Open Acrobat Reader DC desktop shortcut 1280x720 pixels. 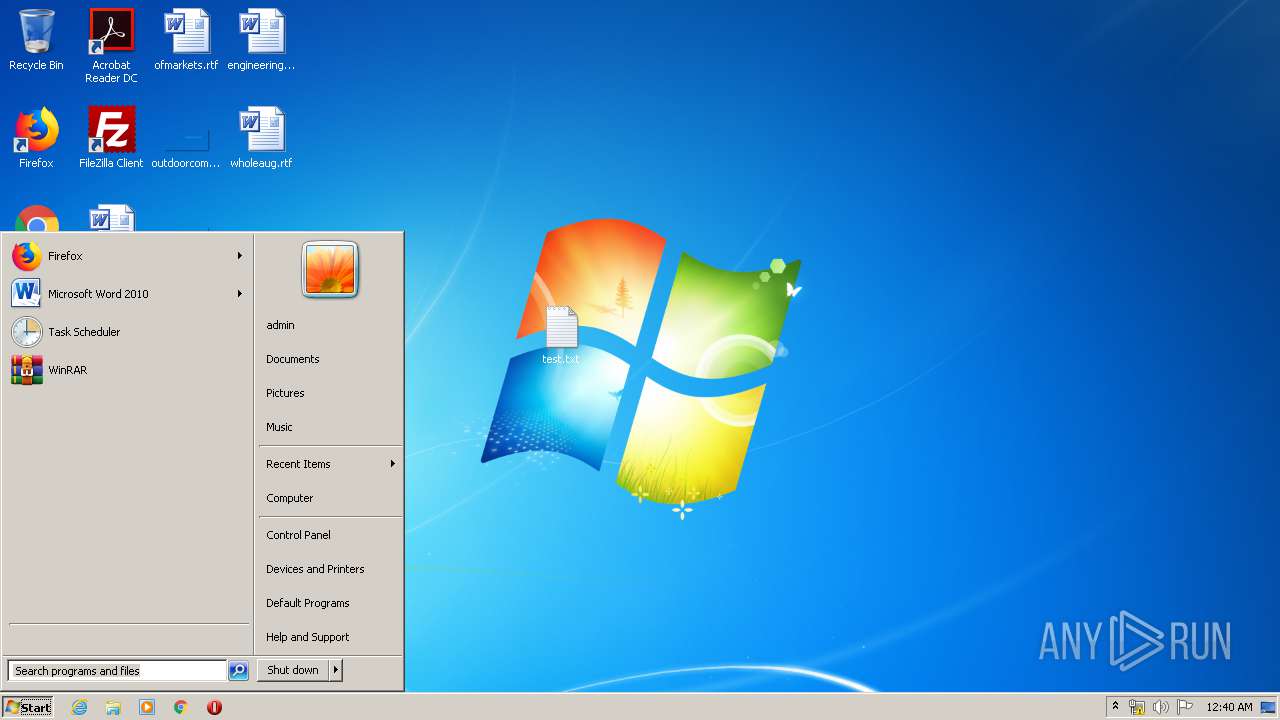pyautogui.click(x=111, y=45)
